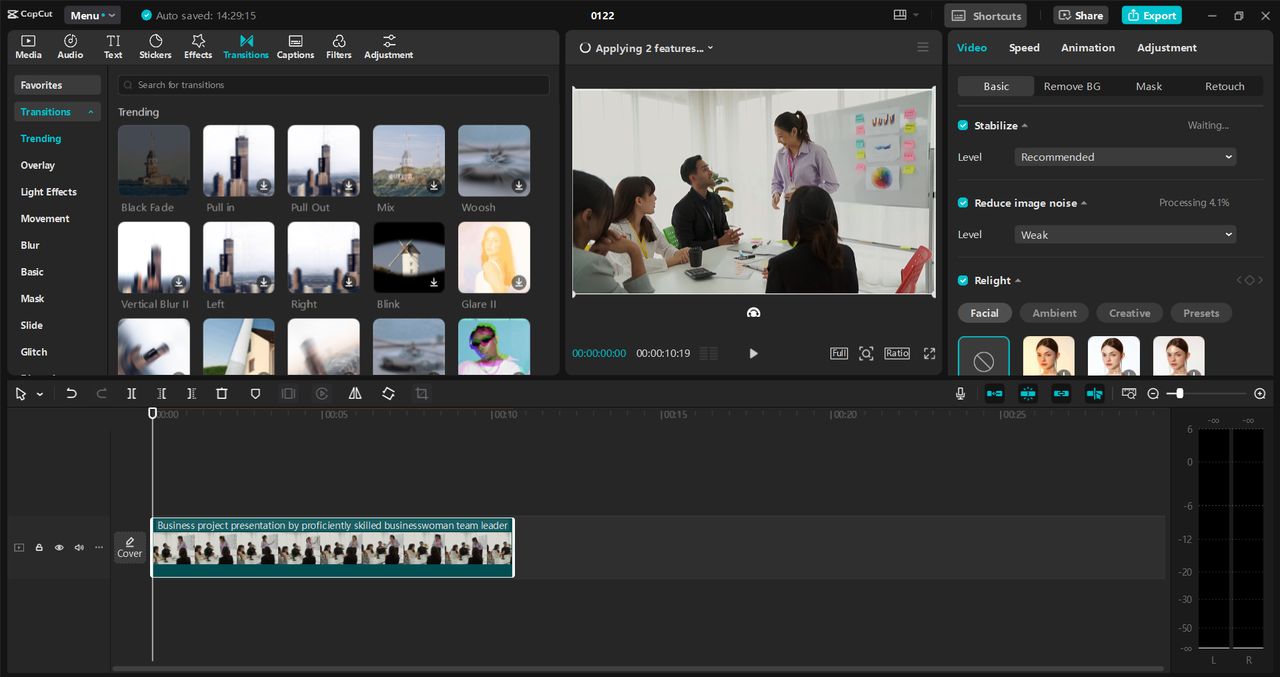Collapse the Relight section arrow

(1018, 281)
